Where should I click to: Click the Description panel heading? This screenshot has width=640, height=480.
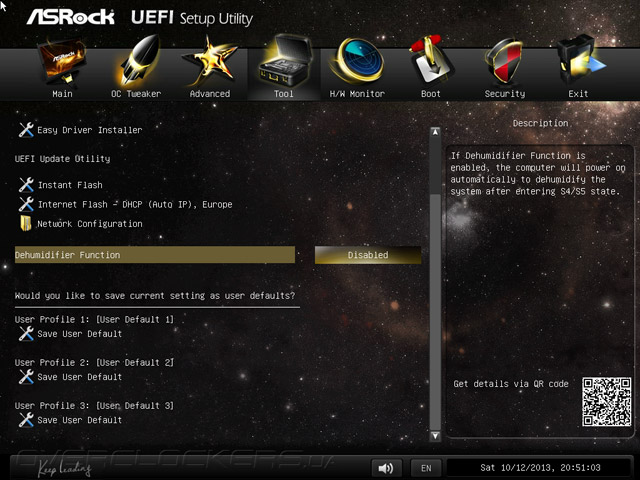(x=540, y=123)
